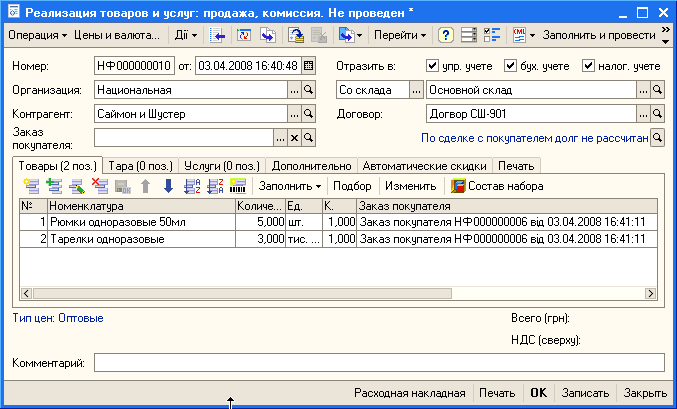Open the Заполнить dropdown in goods toolbar

(290, 186)
